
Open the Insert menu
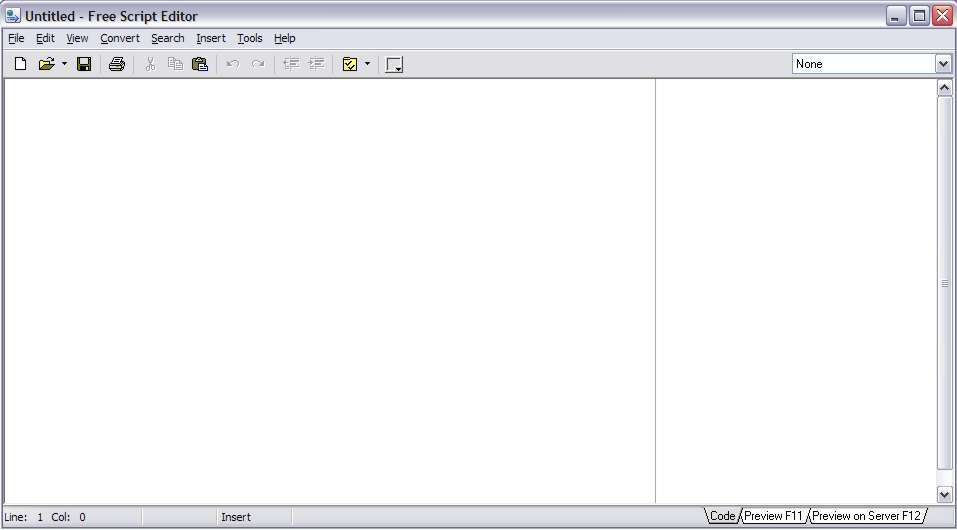pyautogui.click(x=211, y=38)
